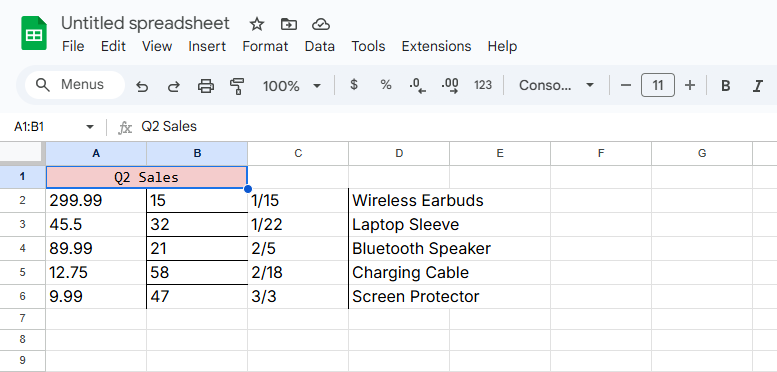Increase the font size
The height and width of the screenshot is (372, 777).
(690, 85)
